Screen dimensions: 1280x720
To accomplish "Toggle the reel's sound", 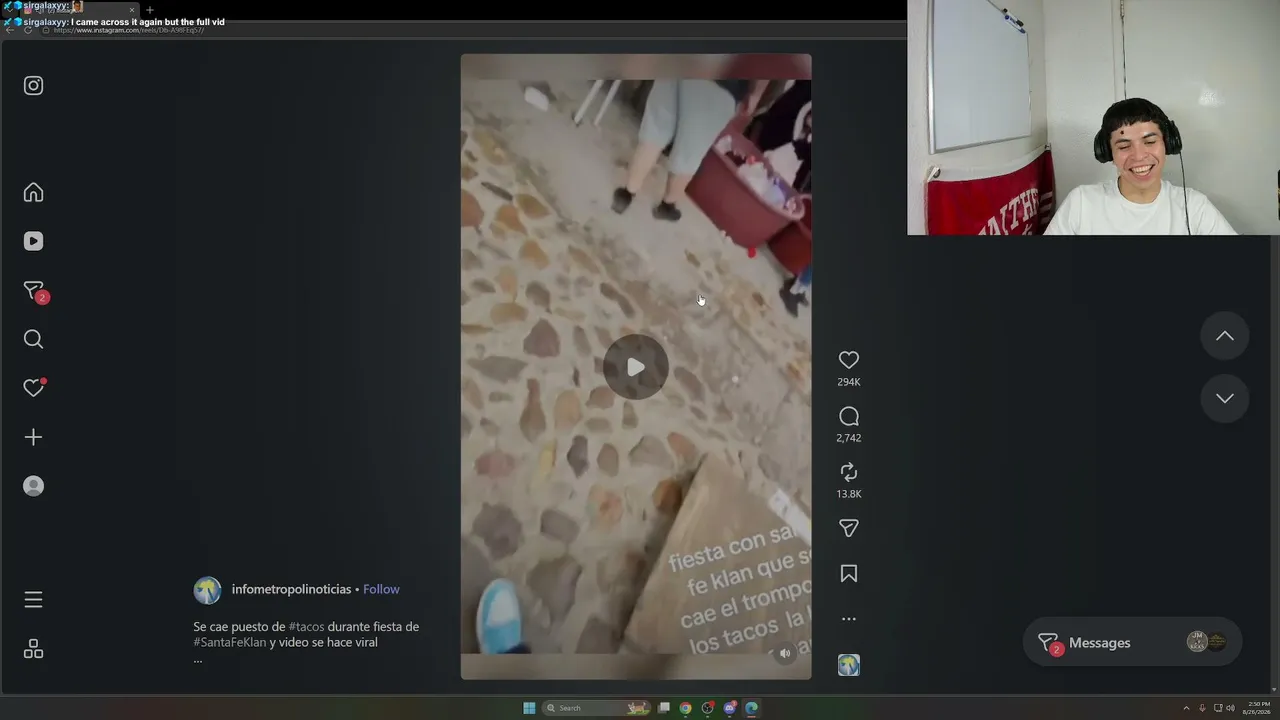I will pos(785,653).
